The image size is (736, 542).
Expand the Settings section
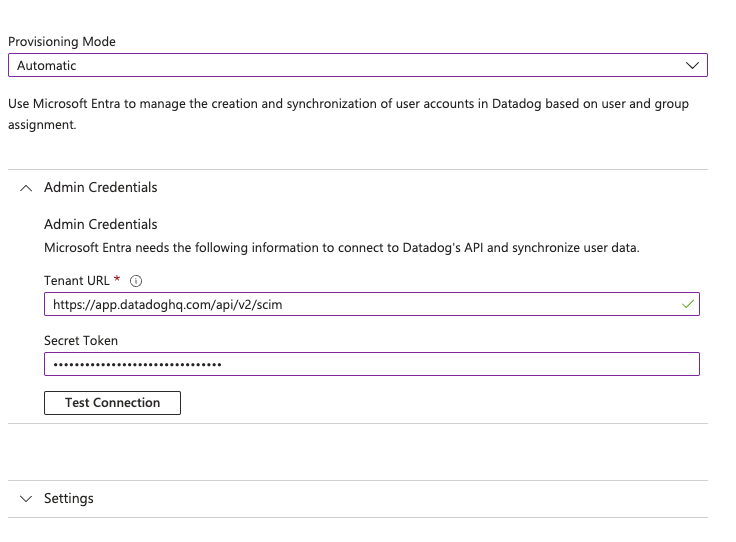(x=26, y=499)
